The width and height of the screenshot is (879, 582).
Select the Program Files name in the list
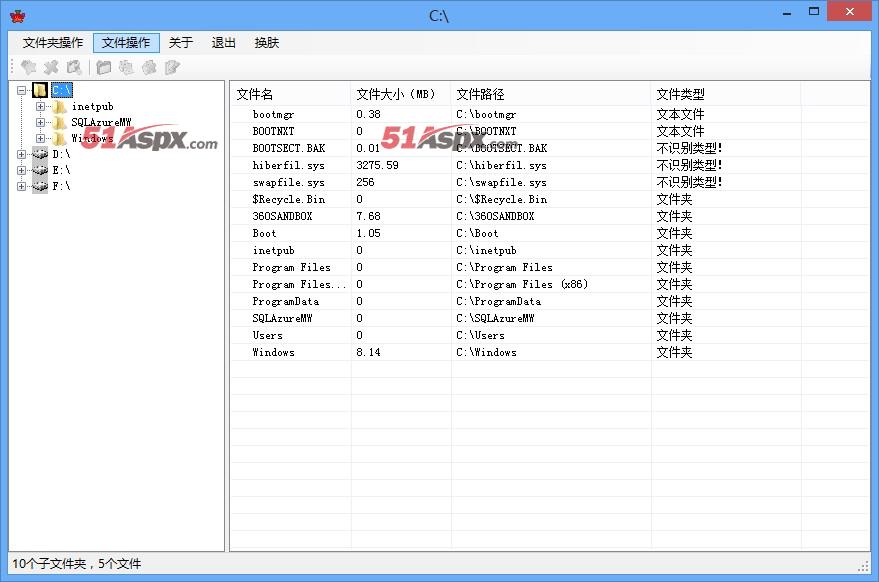pos(292,267)
